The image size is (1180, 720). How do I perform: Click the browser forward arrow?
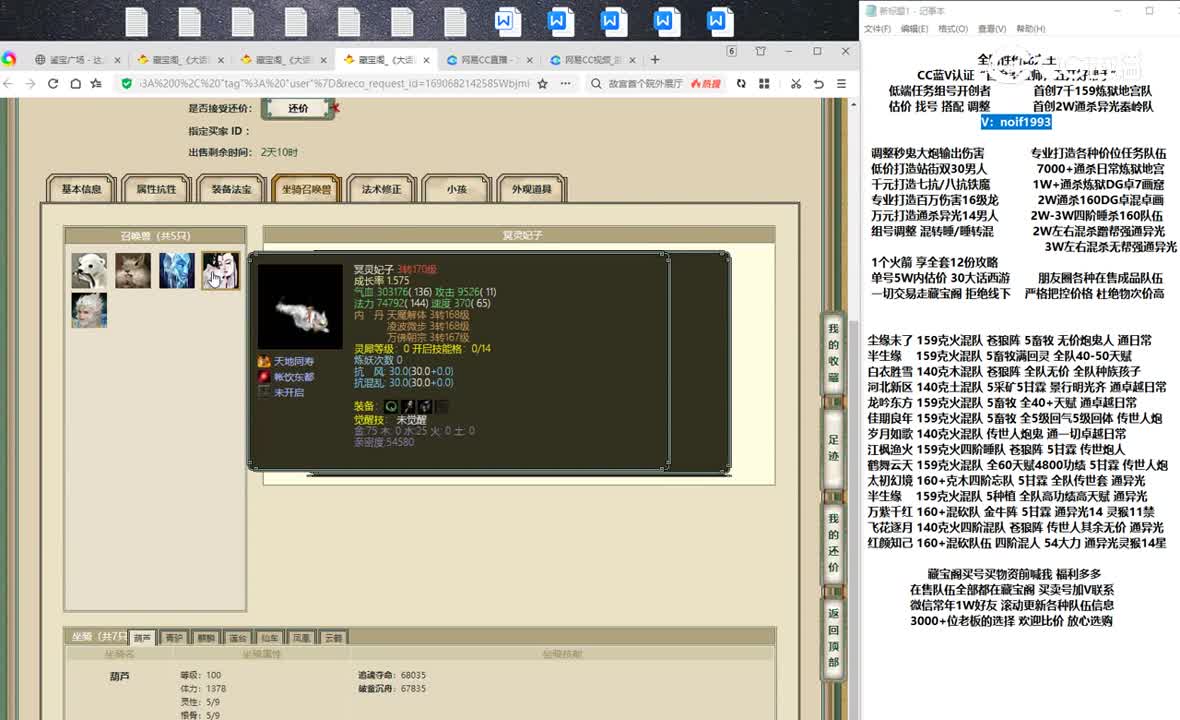point(31,84)
